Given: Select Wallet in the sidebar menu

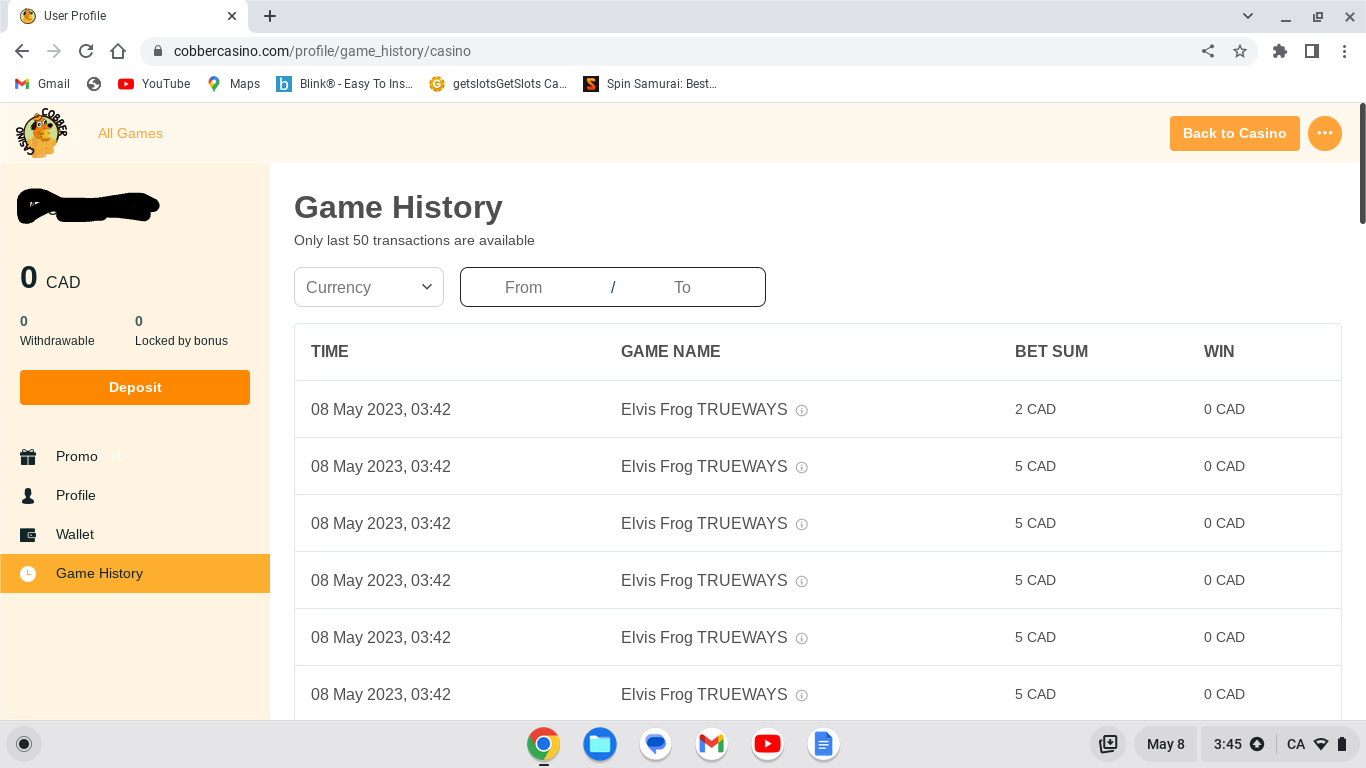Looking at the screenshot, I should [x=75, y=534].
